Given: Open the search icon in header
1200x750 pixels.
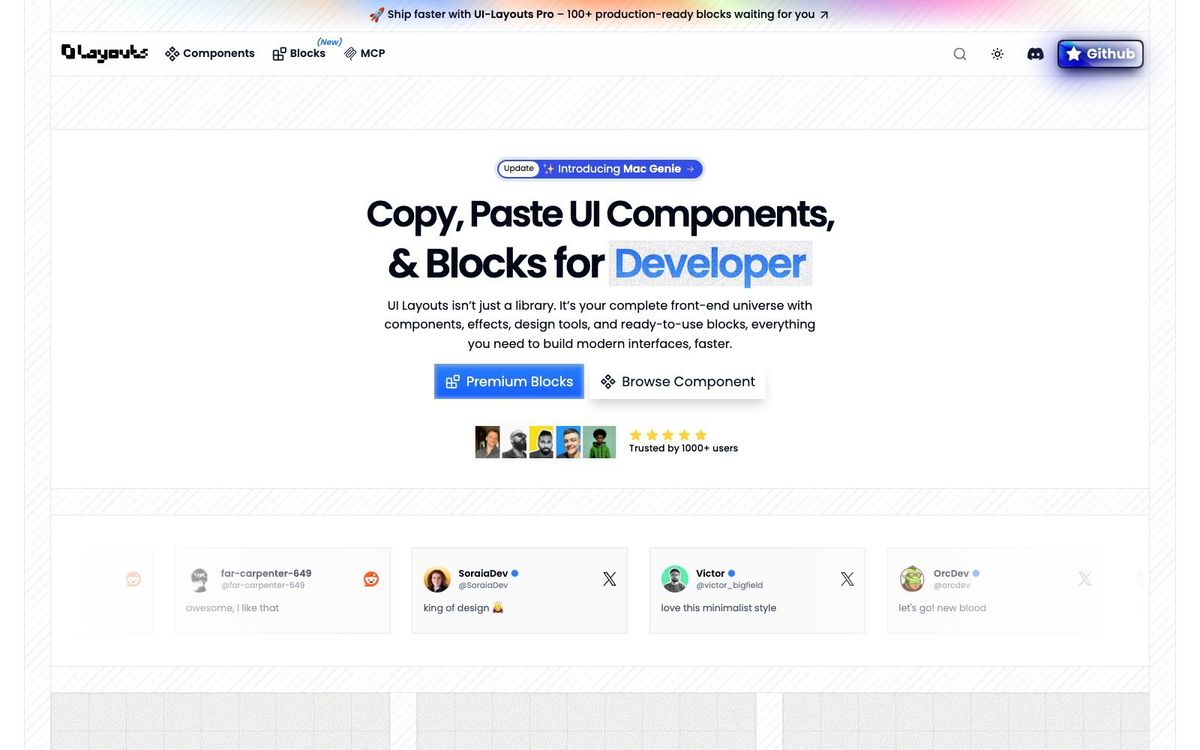Looking at the screenshot, I should [x=960, y=54].
